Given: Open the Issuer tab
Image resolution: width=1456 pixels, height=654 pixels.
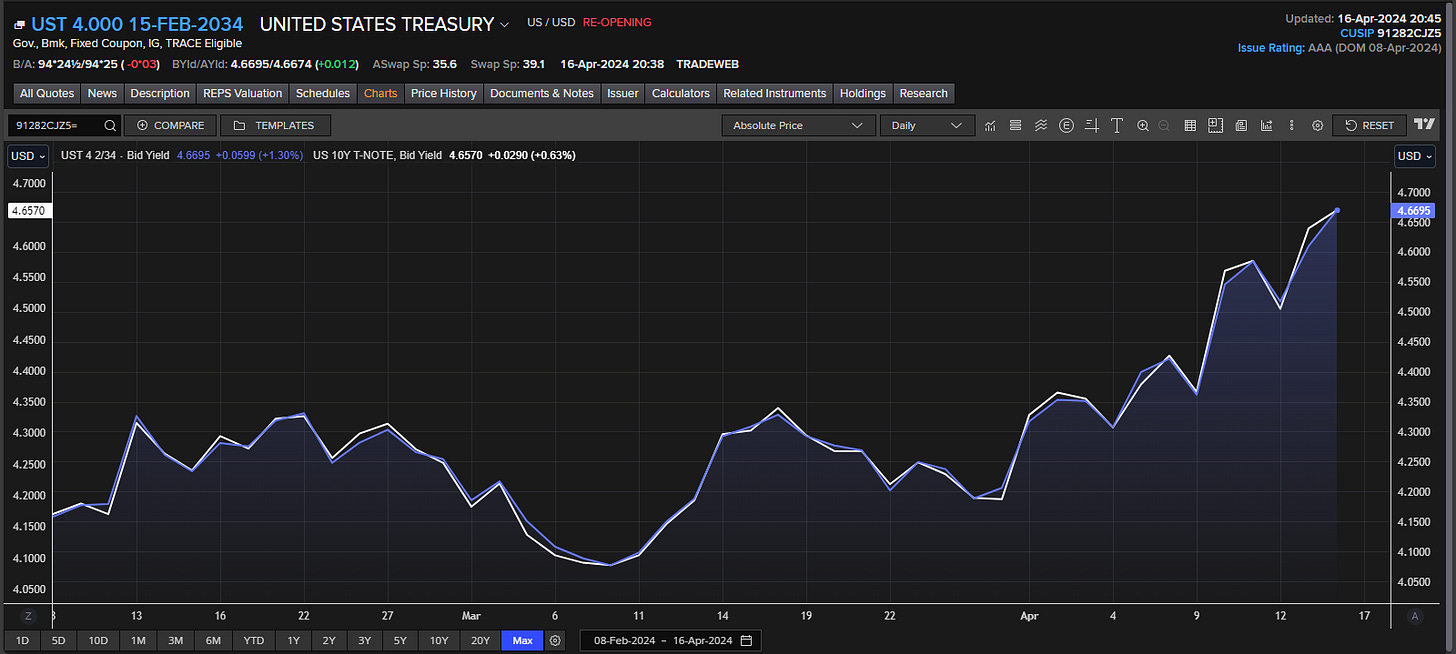Looking at the screenshot, I should [622, 93].
